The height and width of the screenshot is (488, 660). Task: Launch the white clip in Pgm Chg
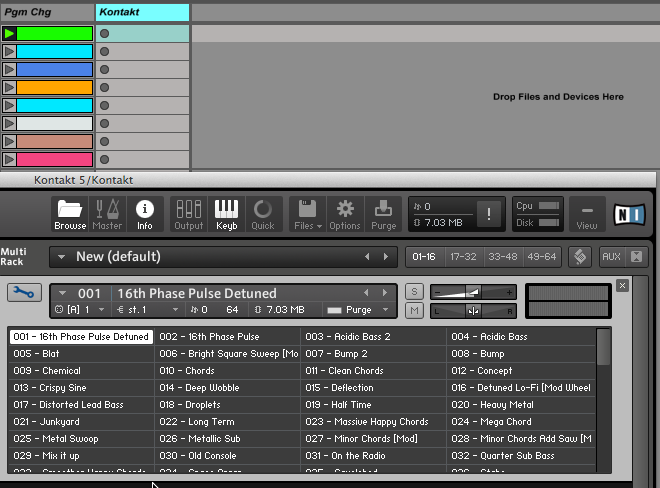pos(9,123)
